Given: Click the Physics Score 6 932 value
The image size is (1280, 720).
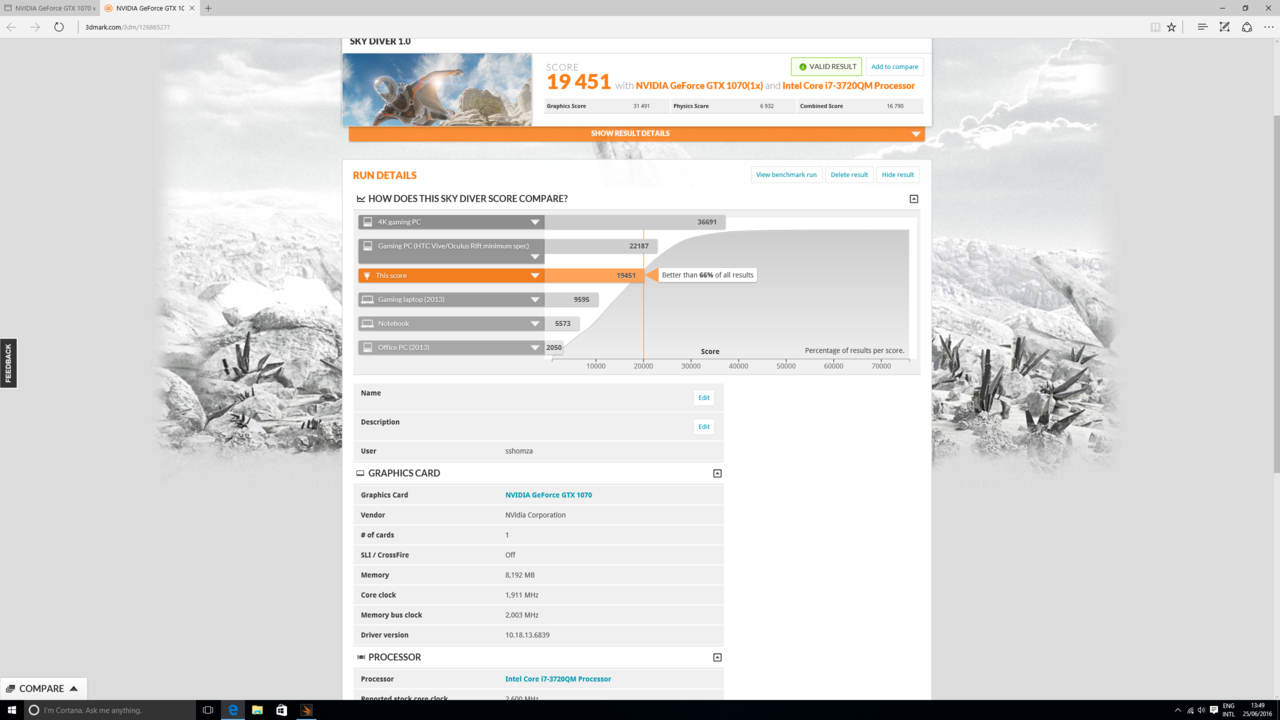Looking at the screenshot, I should click(x=767, y=106).
